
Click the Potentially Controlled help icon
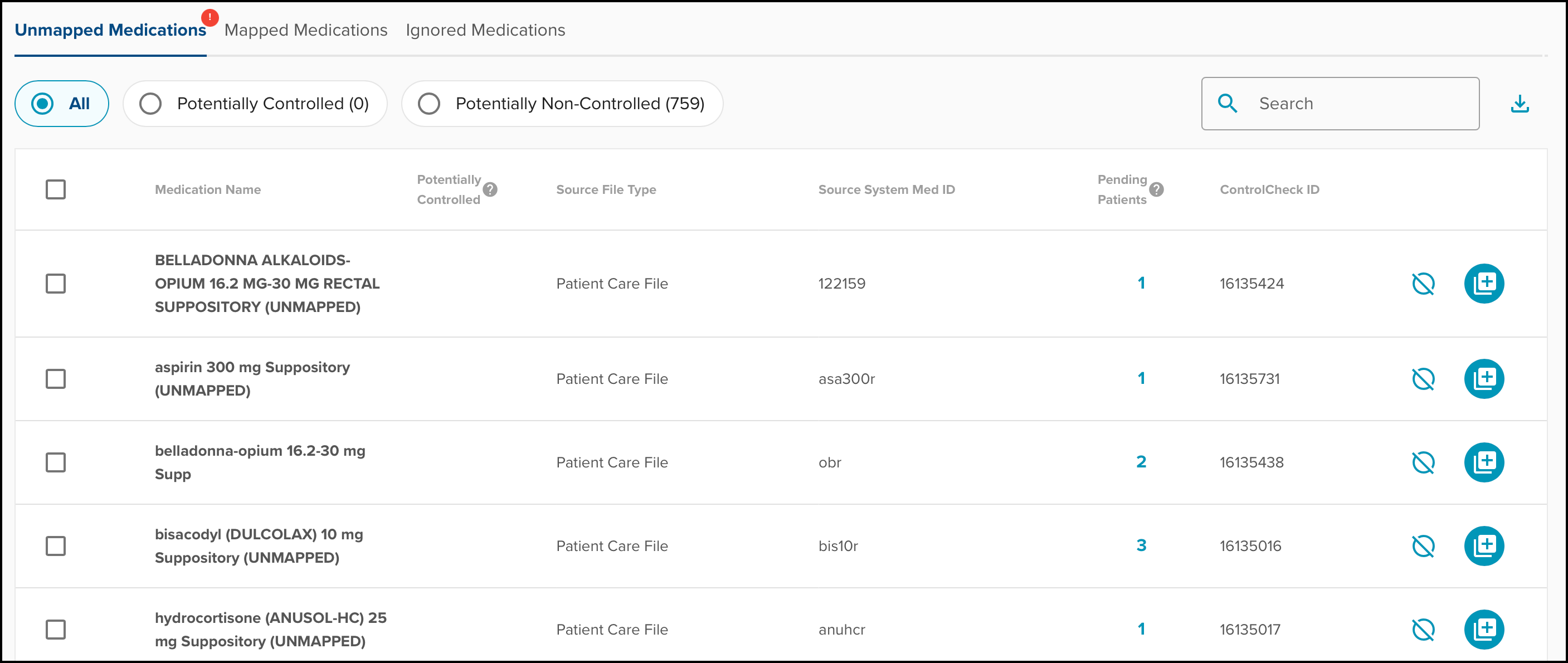click(490, 189)
